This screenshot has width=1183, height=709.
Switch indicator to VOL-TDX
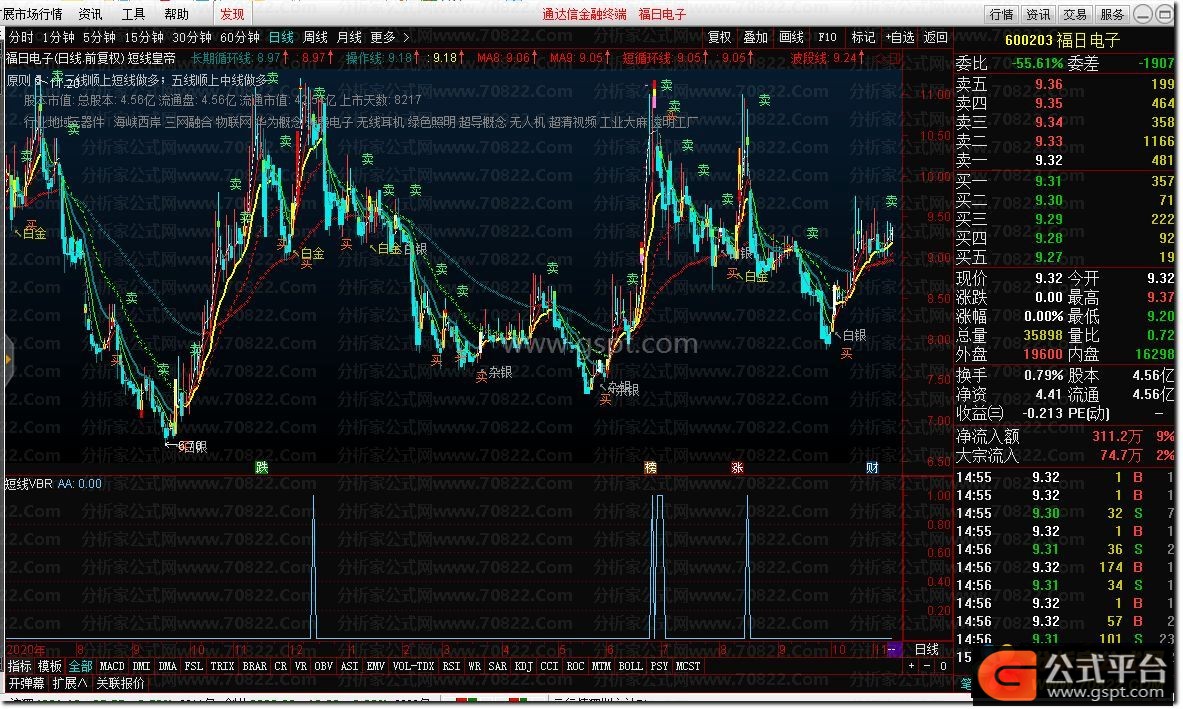[x=413, y=666]
